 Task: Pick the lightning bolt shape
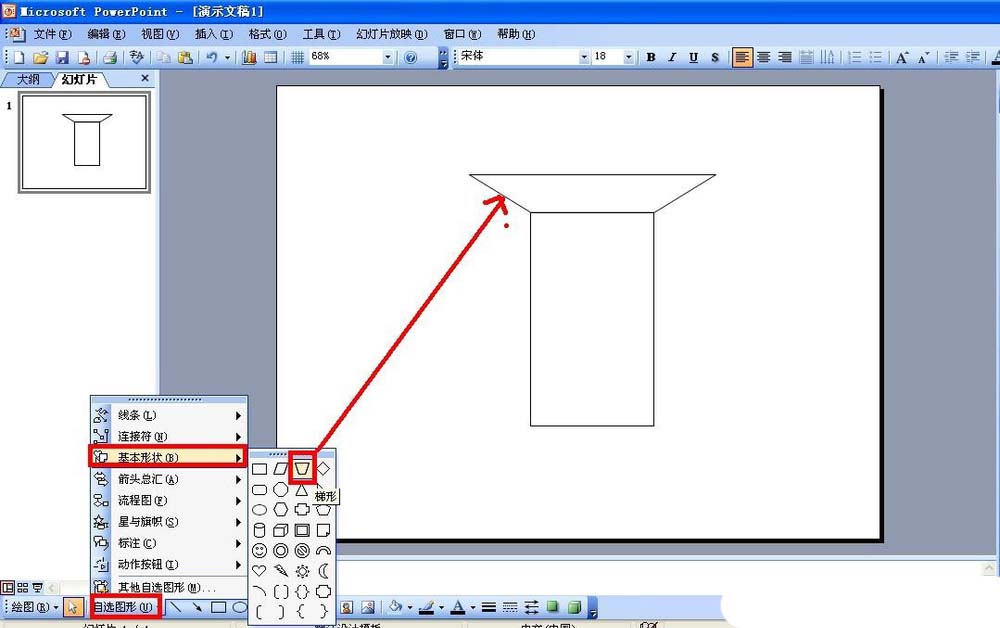281,571
